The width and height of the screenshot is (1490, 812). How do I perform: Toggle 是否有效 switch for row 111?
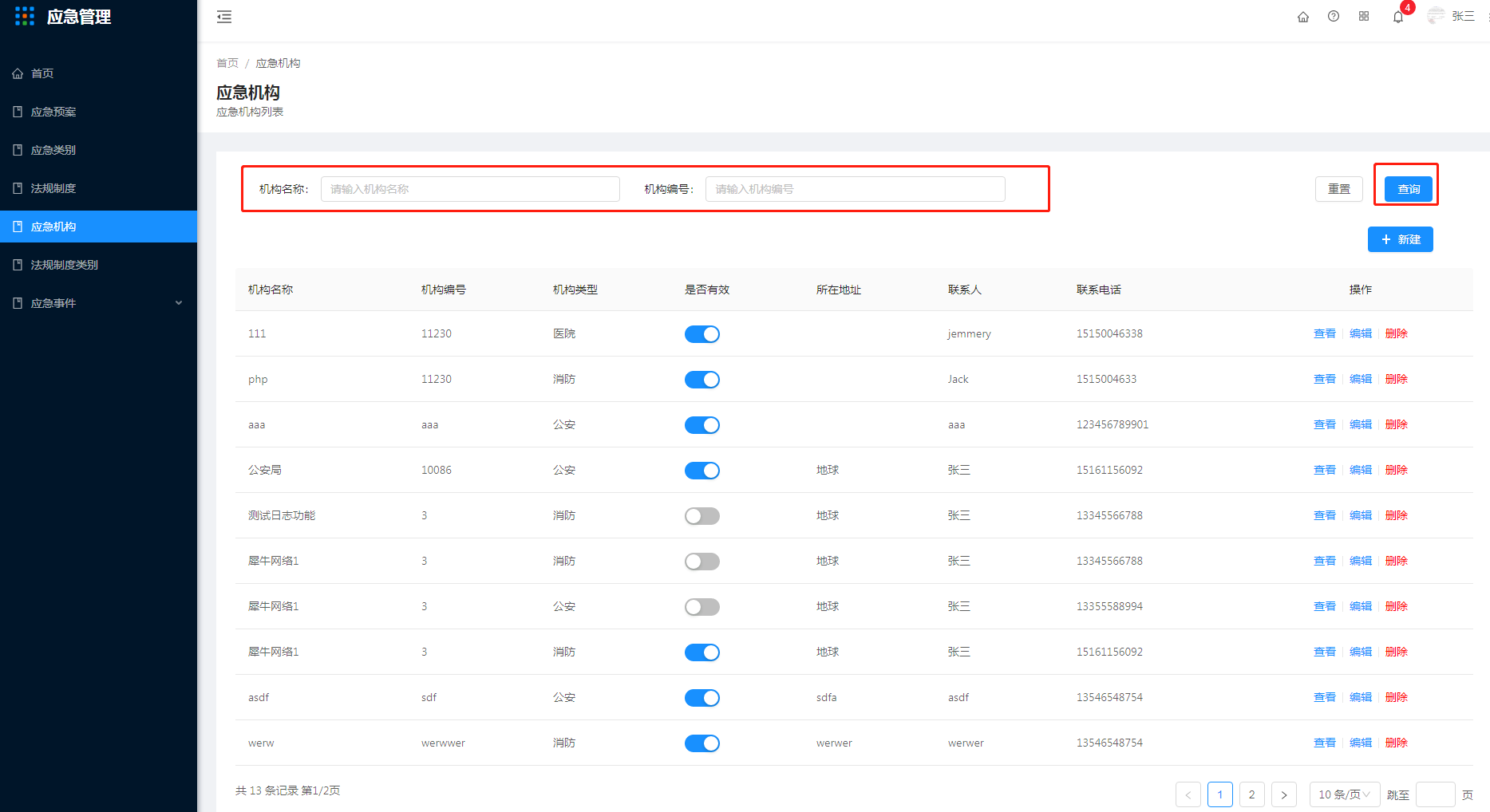(702, 334)
